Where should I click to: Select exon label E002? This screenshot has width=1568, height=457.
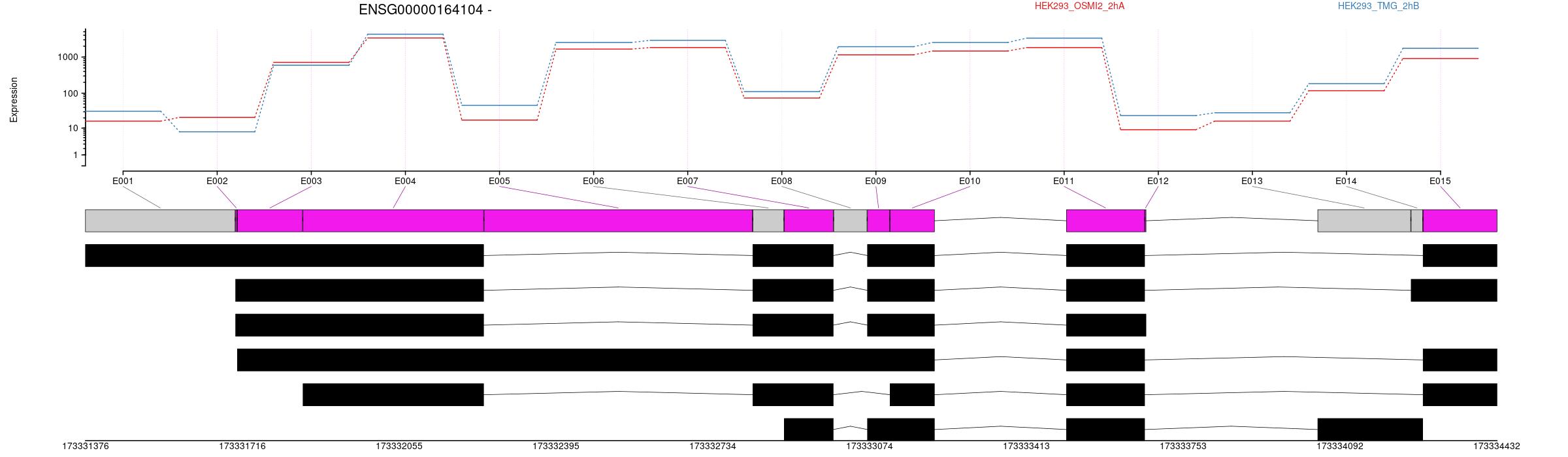click(x=217, y=181)
